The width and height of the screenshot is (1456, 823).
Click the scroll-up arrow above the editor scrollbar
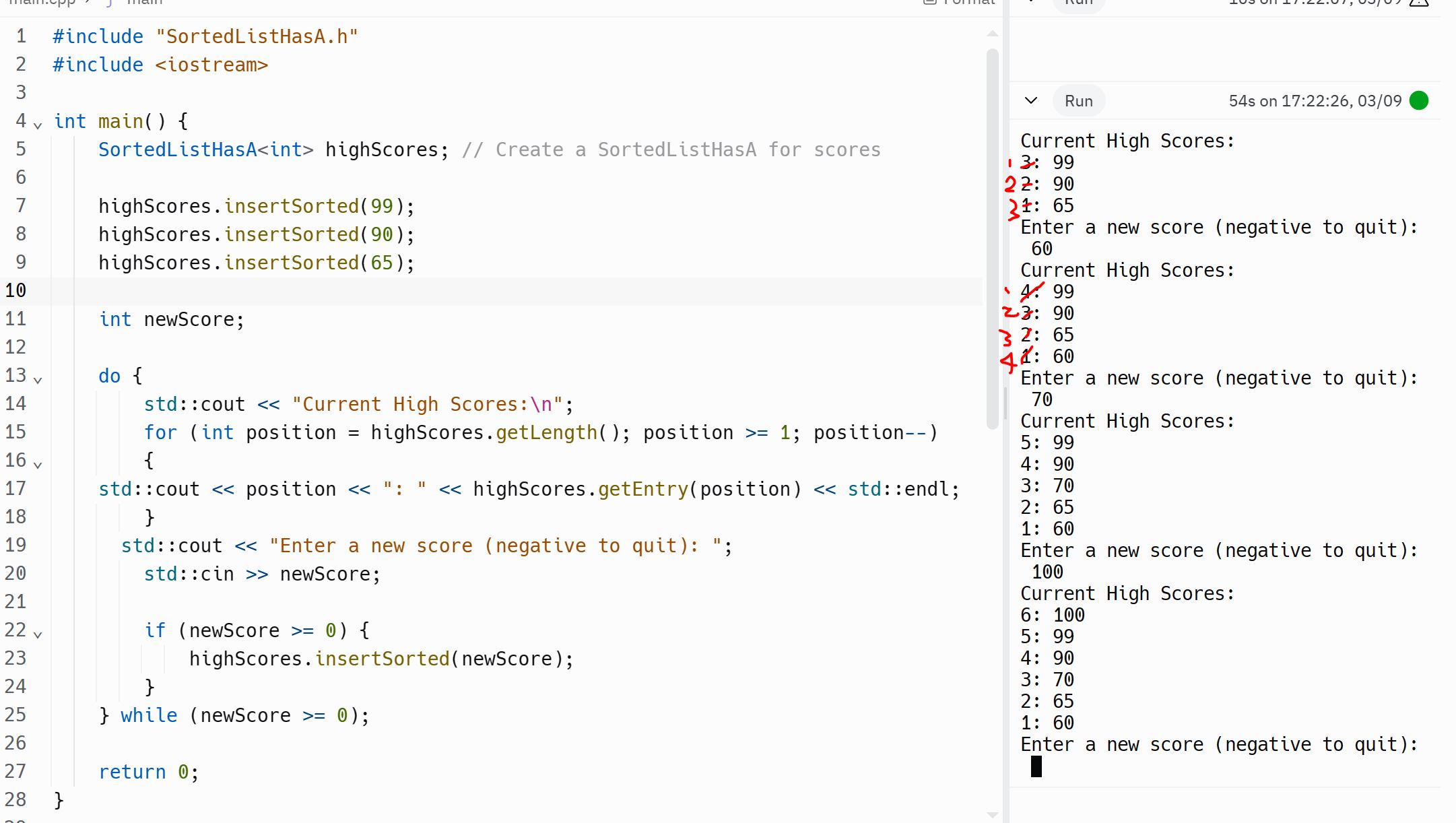(x=993, y=34)
